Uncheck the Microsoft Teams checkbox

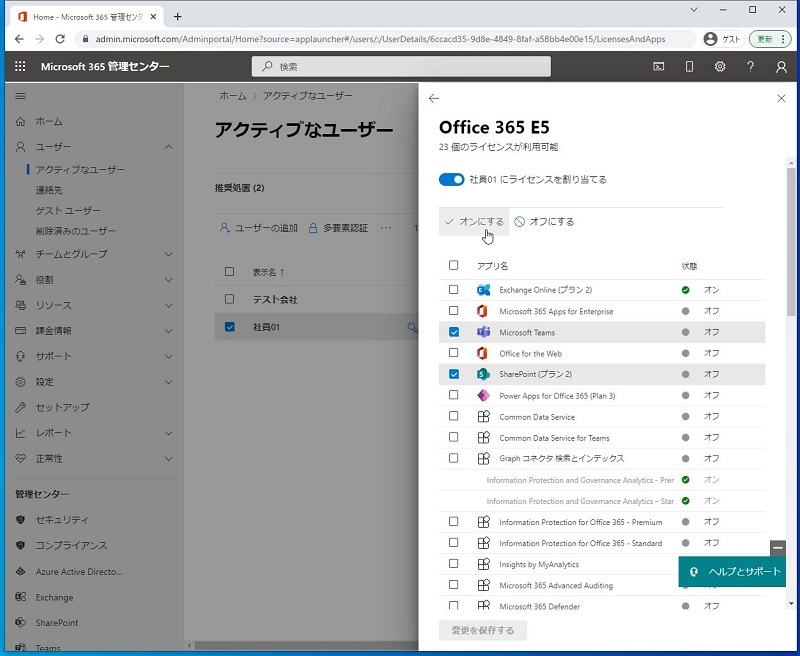[x=454, y=332]
